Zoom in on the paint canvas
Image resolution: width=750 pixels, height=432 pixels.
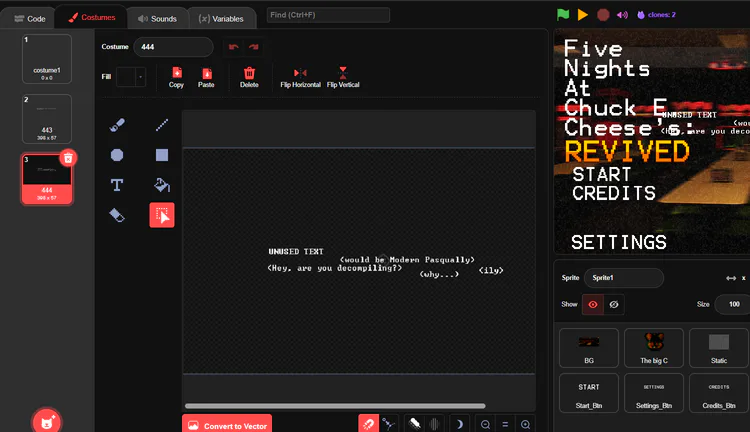click(x=525, y=424)
